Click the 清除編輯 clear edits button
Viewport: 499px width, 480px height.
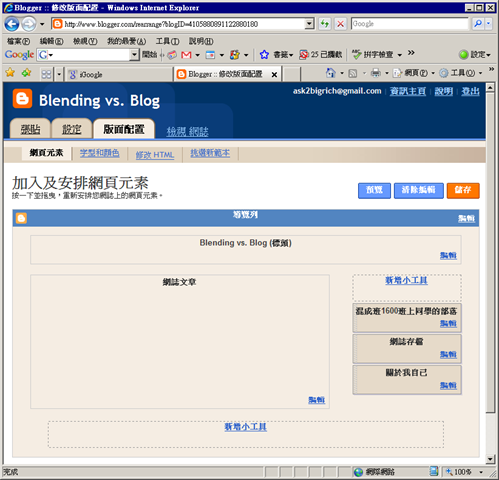coord(419,190)
